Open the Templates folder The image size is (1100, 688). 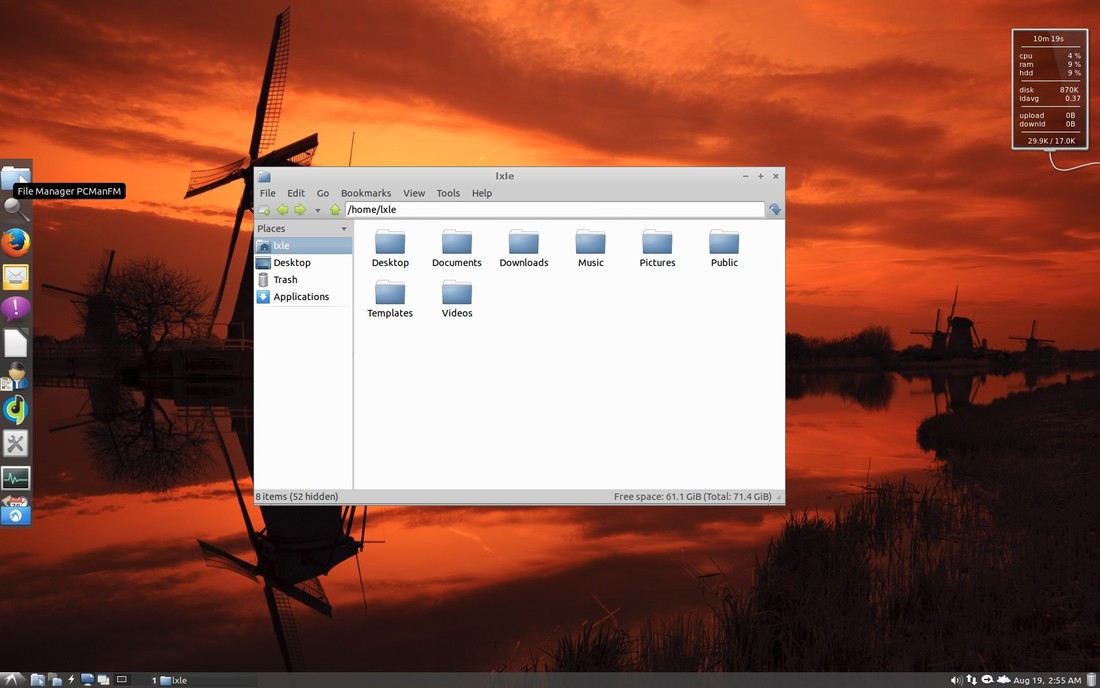(390, 299)
